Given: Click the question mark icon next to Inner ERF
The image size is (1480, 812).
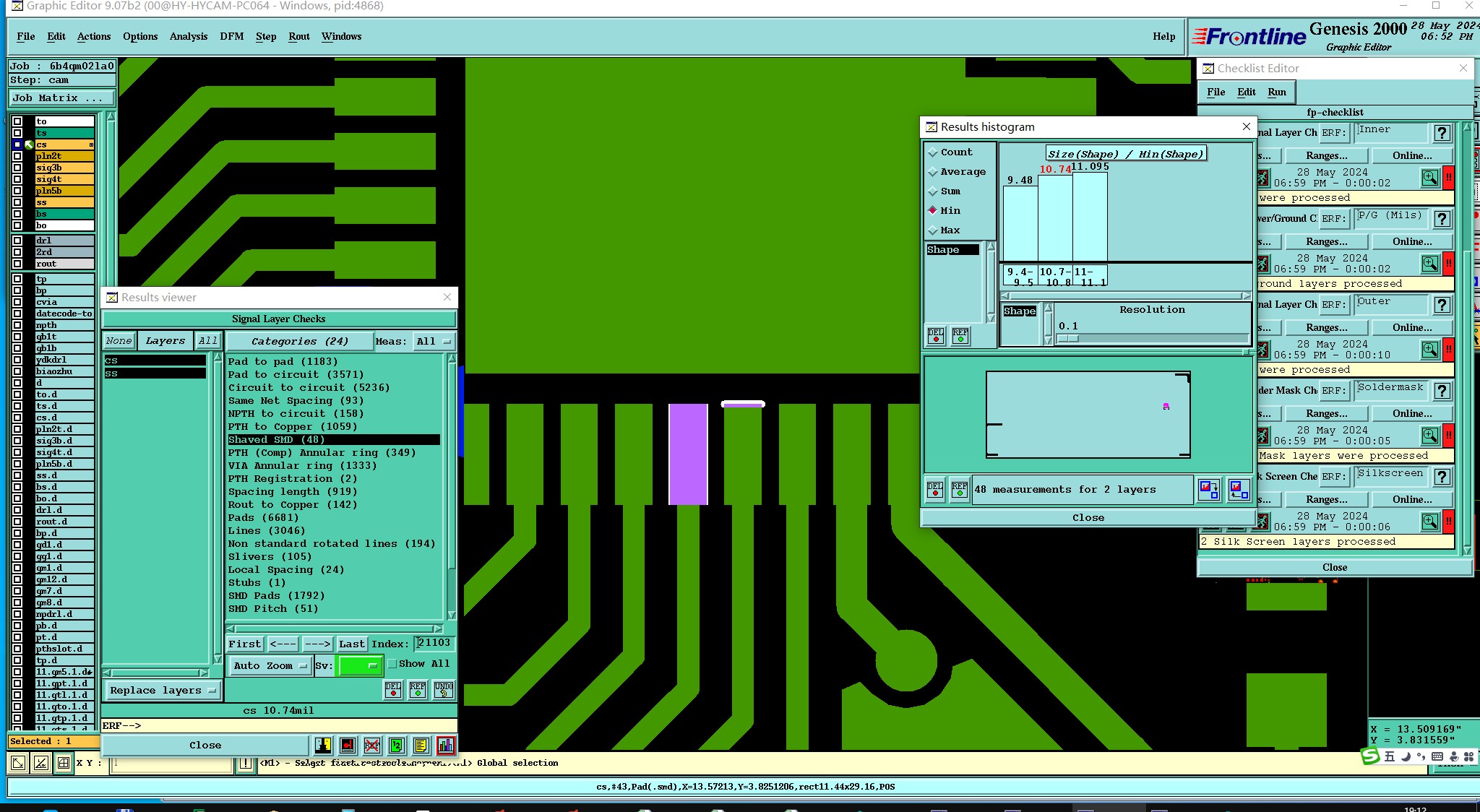Looking at the screenshot, I should (1442, 133).
